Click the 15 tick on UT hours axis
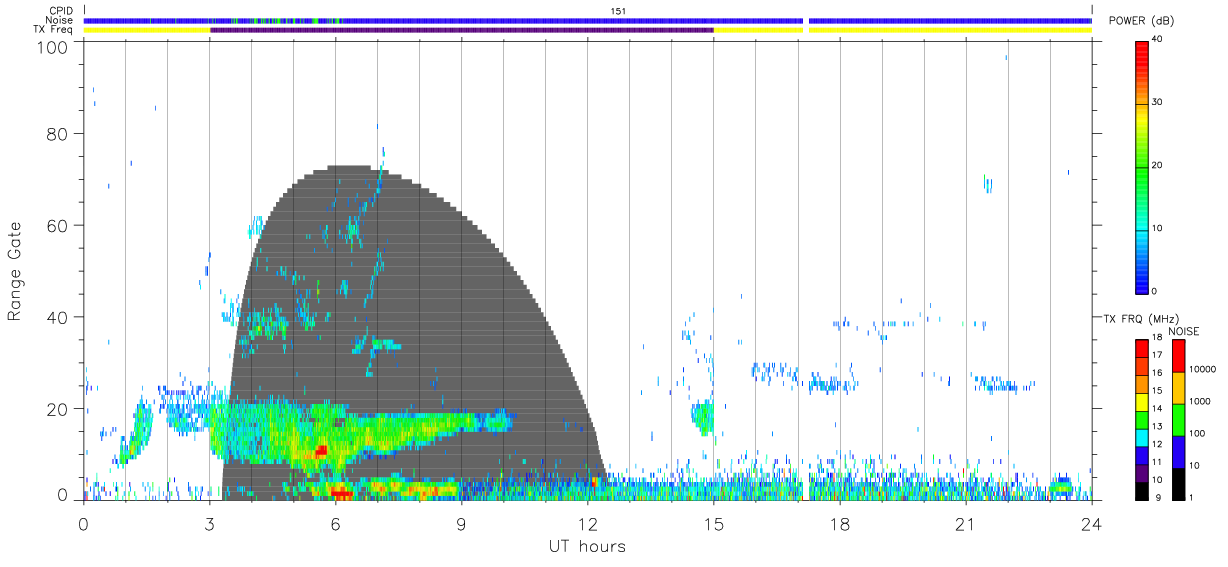 (713, 524)
